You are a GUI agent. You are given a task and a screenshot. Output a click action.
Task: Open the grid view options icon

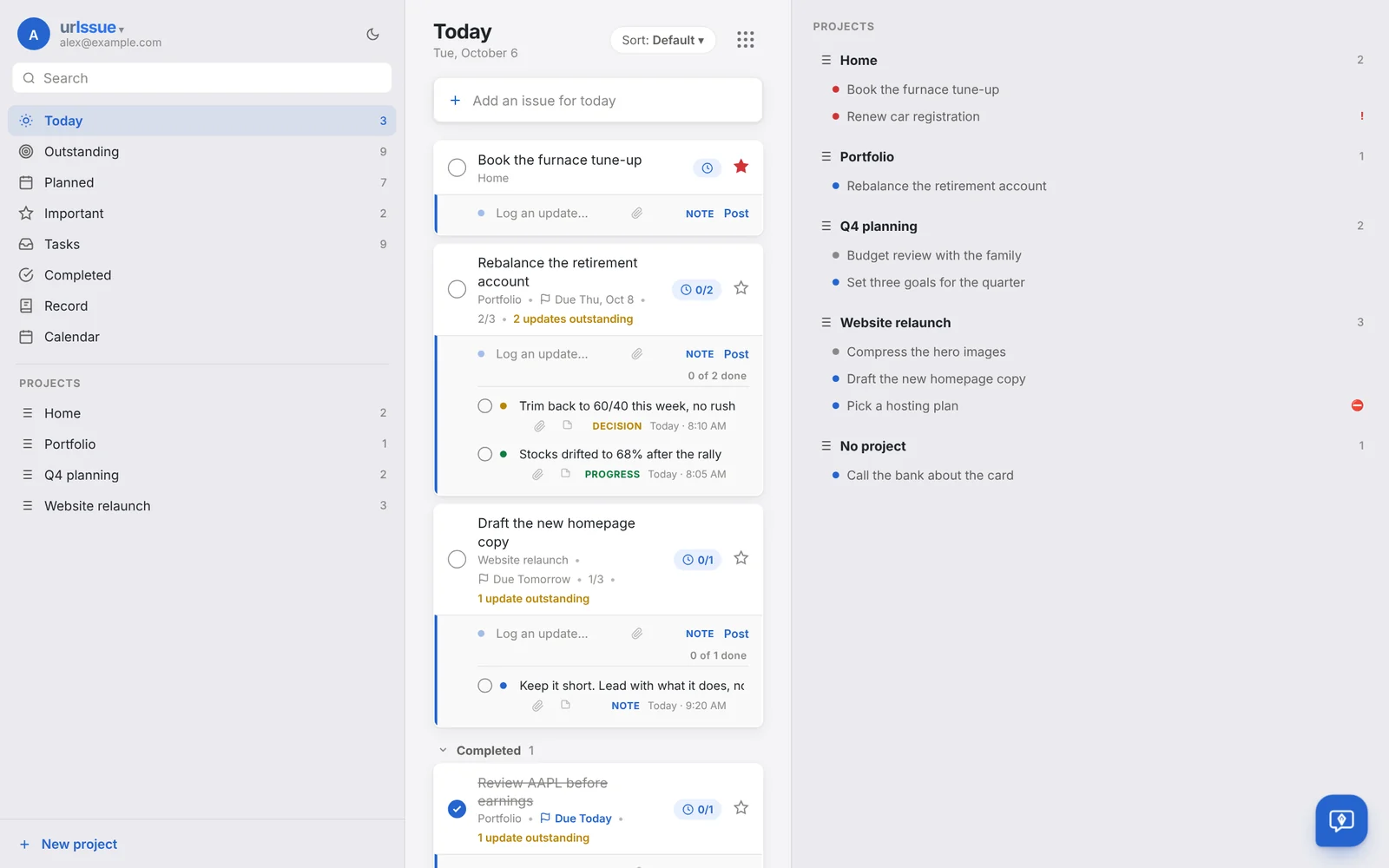(745, 40)
